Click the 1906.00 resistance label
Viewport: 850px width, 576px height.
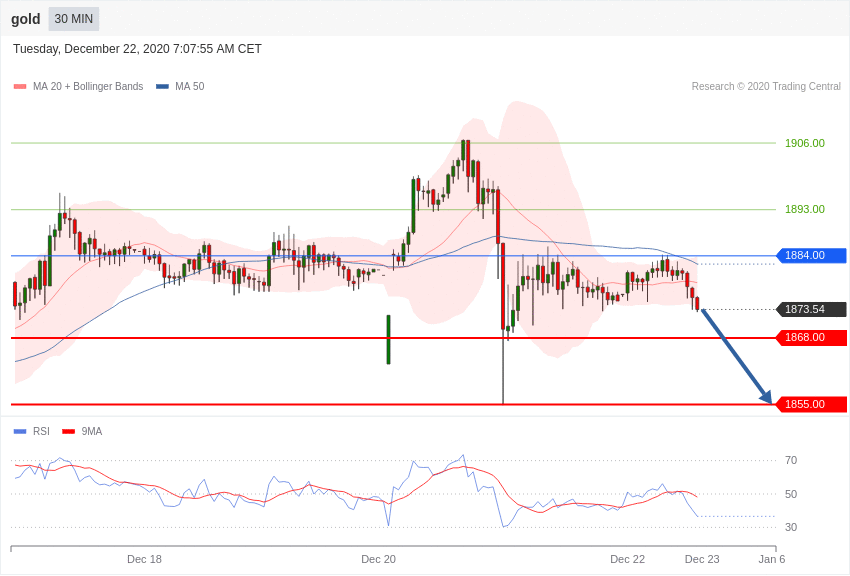[805, 143]
